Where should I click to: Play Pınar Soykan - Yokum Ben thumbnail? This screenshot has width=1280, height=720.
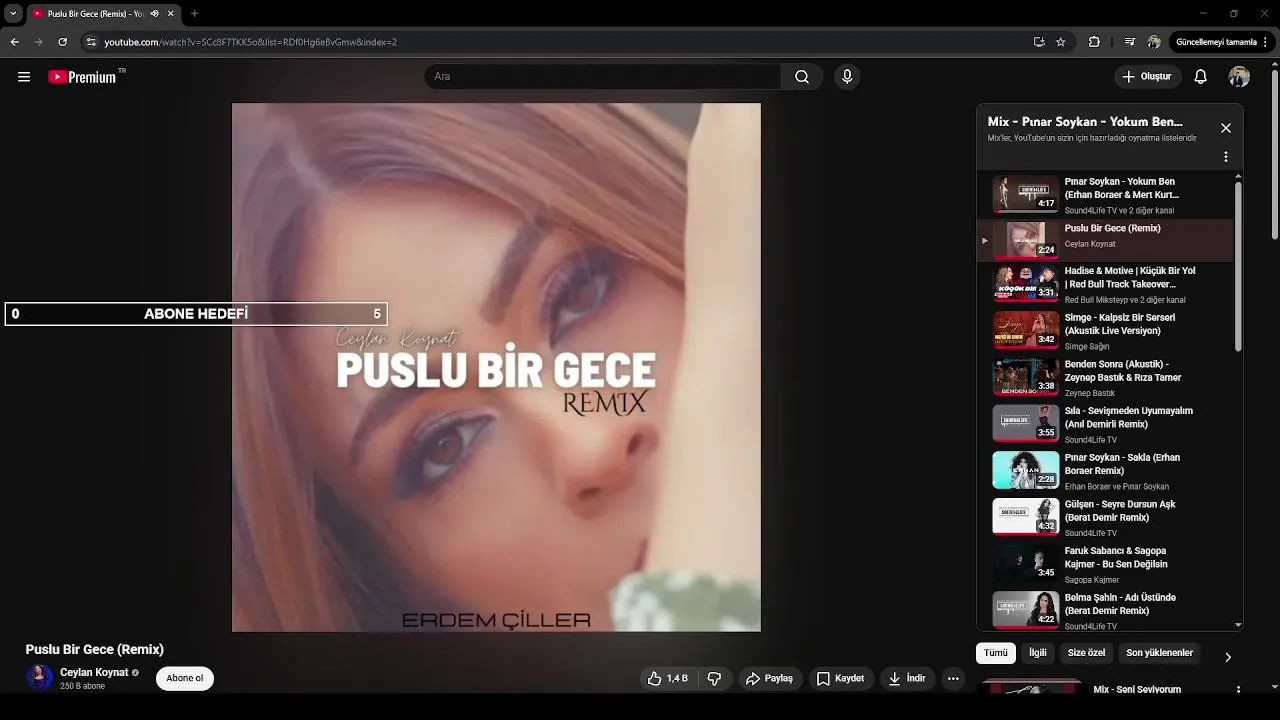[x=1025, y=194]
